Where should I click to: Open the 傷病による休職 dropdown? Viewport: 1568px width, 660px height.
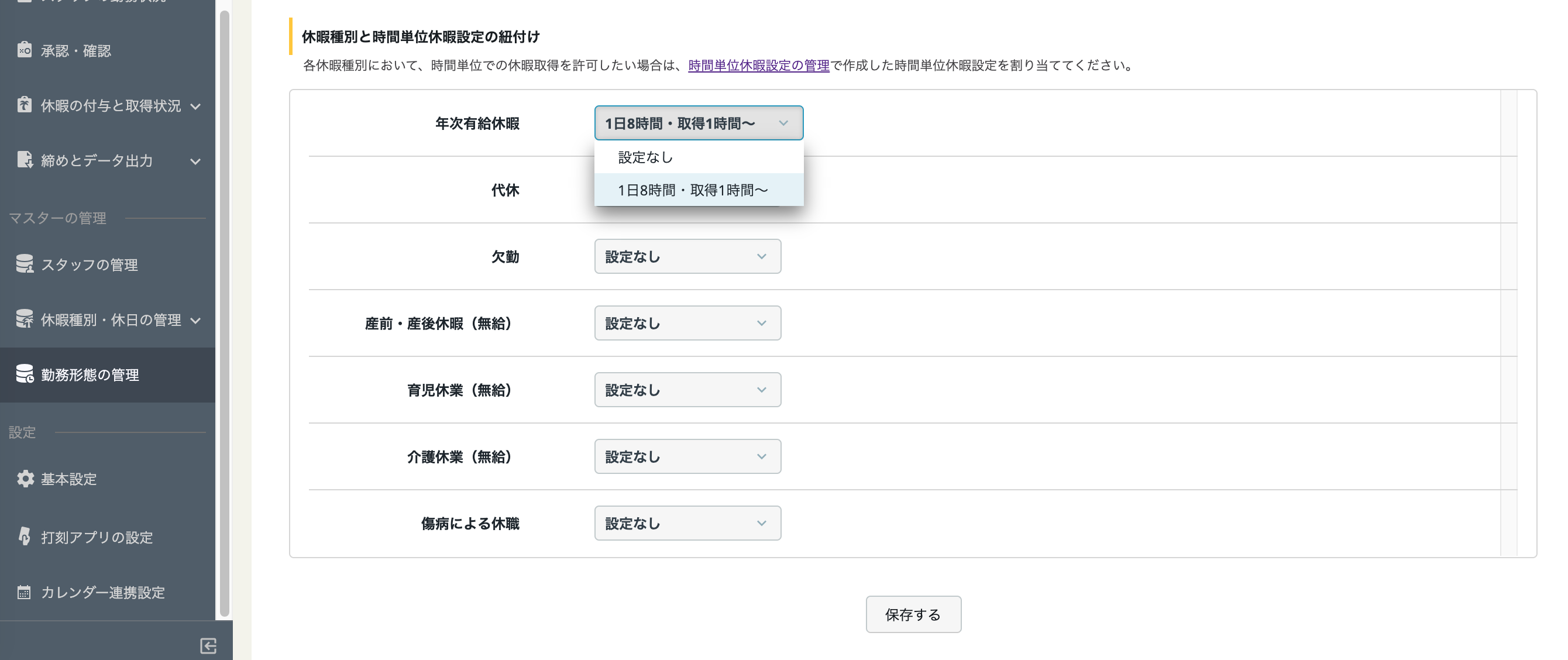688,523
